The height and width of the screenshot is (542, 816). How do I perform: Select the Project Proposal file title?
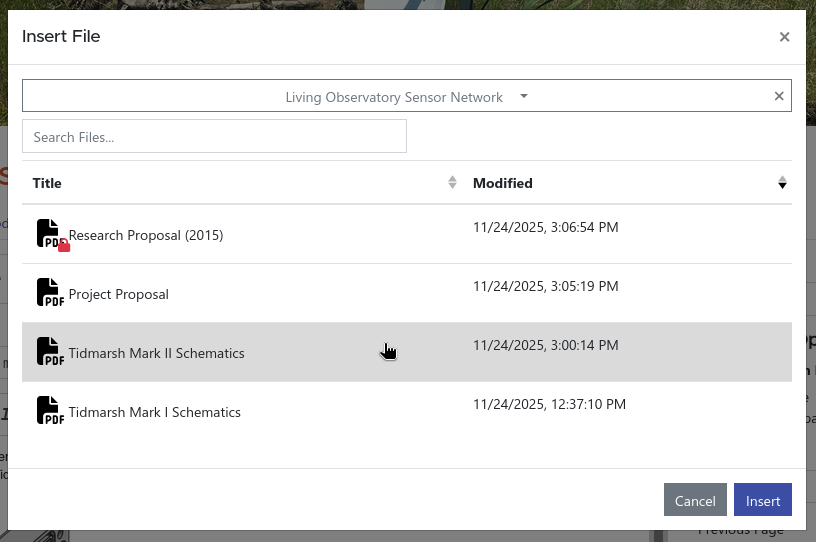coord(118,294)
